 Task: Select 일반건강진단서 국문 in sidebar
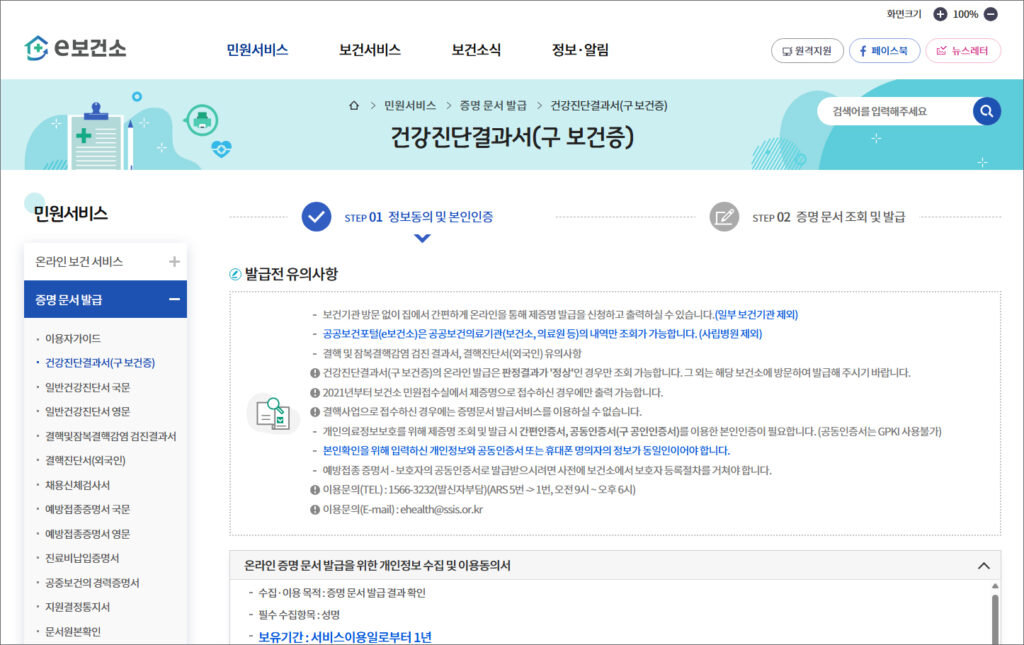88,387
